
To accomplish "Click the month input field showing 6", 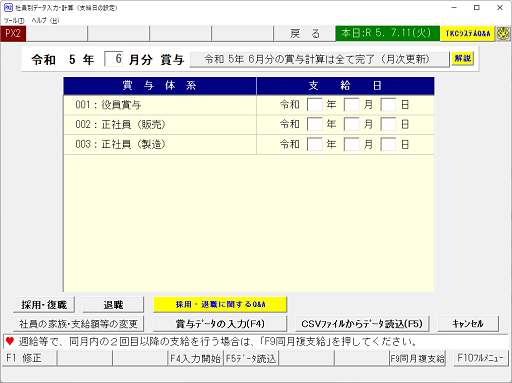I will click(113, 59).
